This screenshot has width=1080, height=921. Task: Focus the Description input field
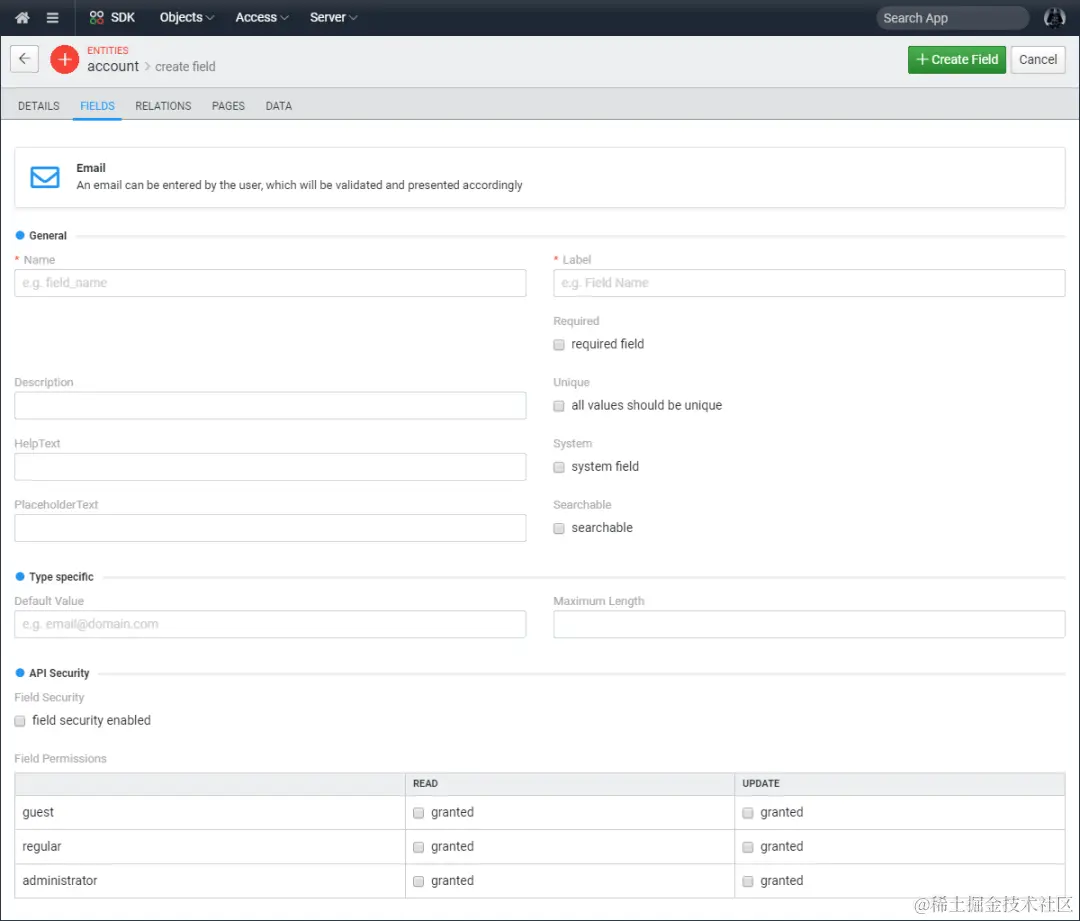point(270,406)
